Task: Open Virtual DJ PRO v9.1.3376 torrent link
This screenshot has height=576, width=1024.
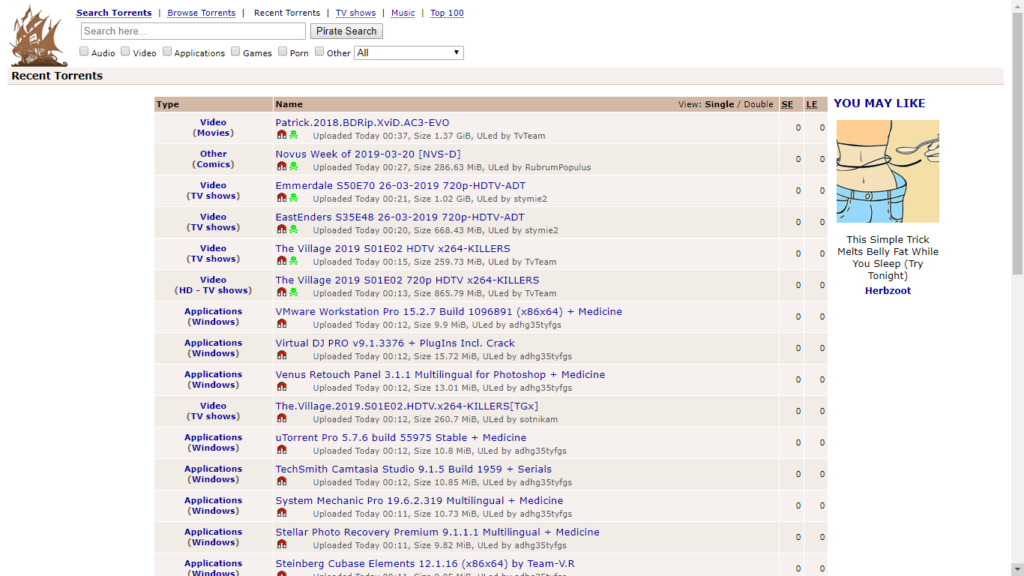Action: [x=395, y=343]
